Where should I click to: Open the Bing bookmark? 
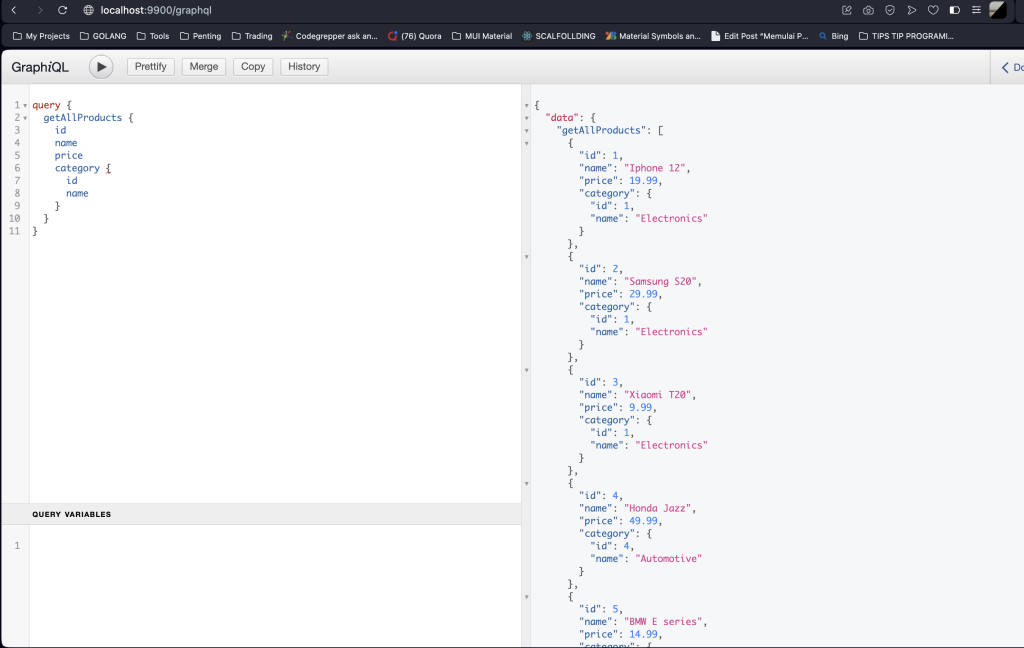(833, 36)
